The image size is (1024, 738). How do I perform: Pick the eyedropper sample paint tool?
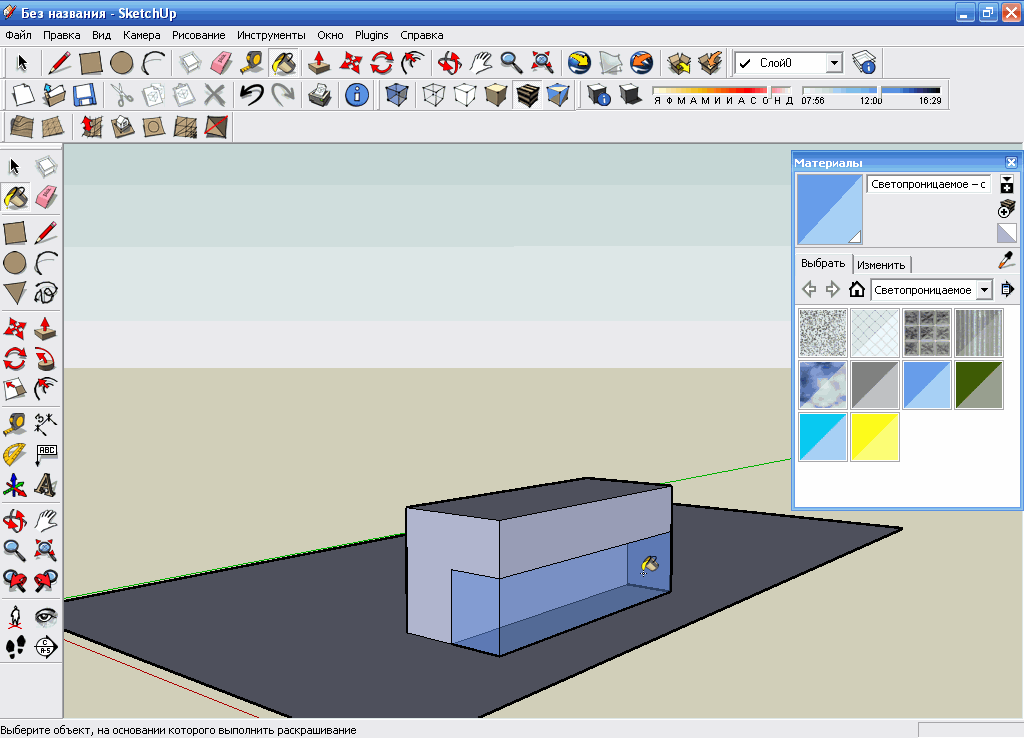pos(1007,261)
